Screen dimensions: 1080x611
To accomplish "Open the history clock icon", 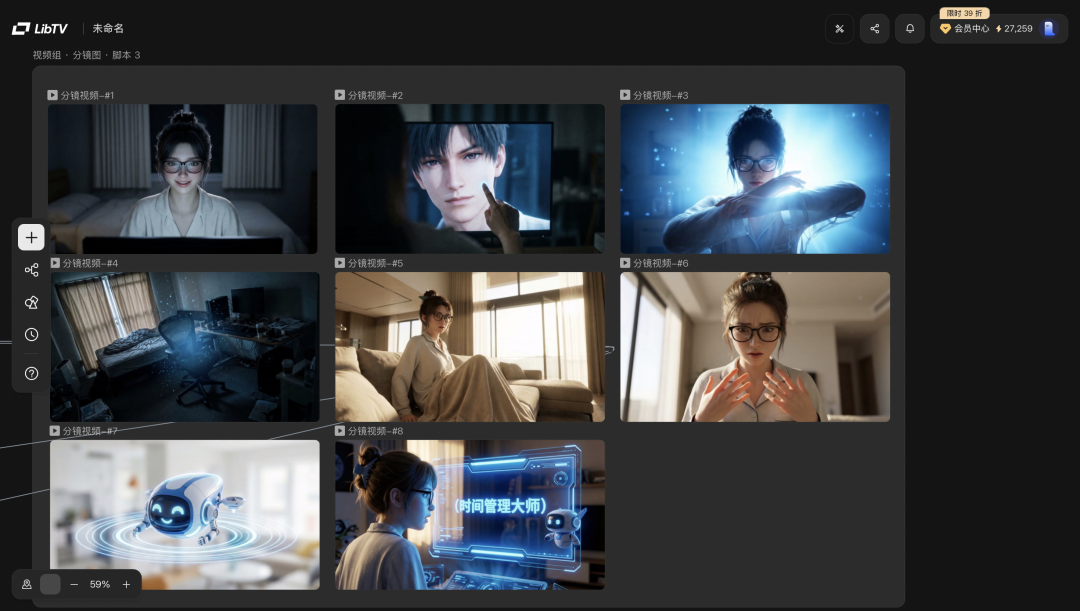I will (31, 335).
